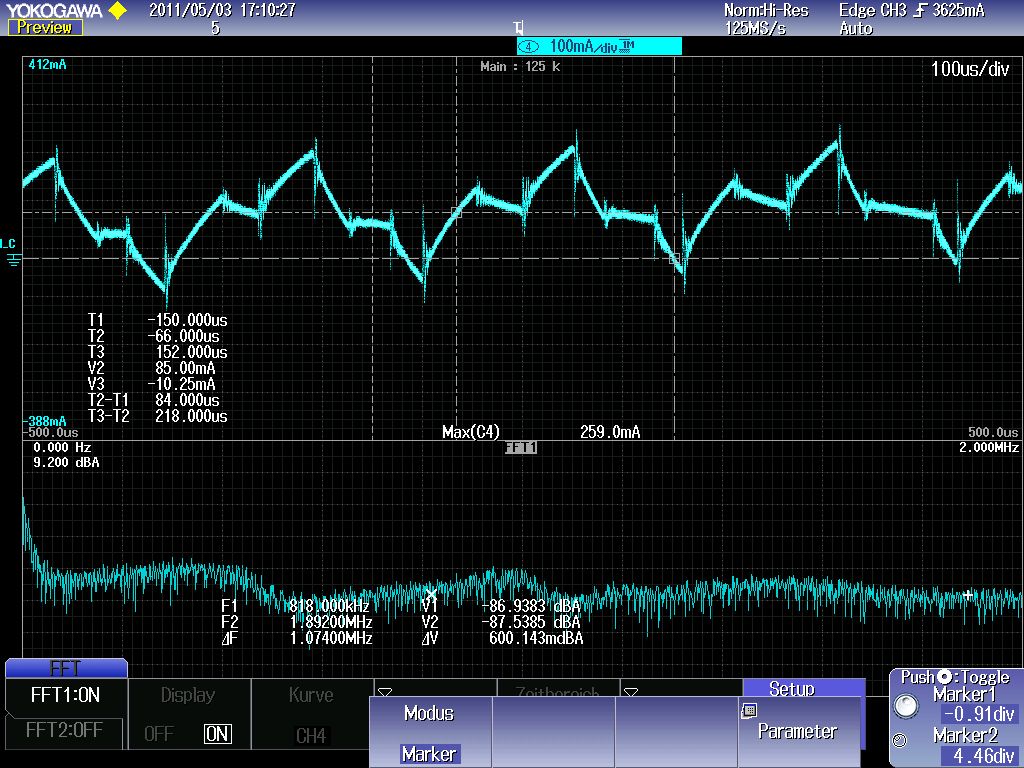The height and width of the screenshot is (768, 1024).
Task: Click the 2.000MHz FFT span label
Action: tap(989, 447)
